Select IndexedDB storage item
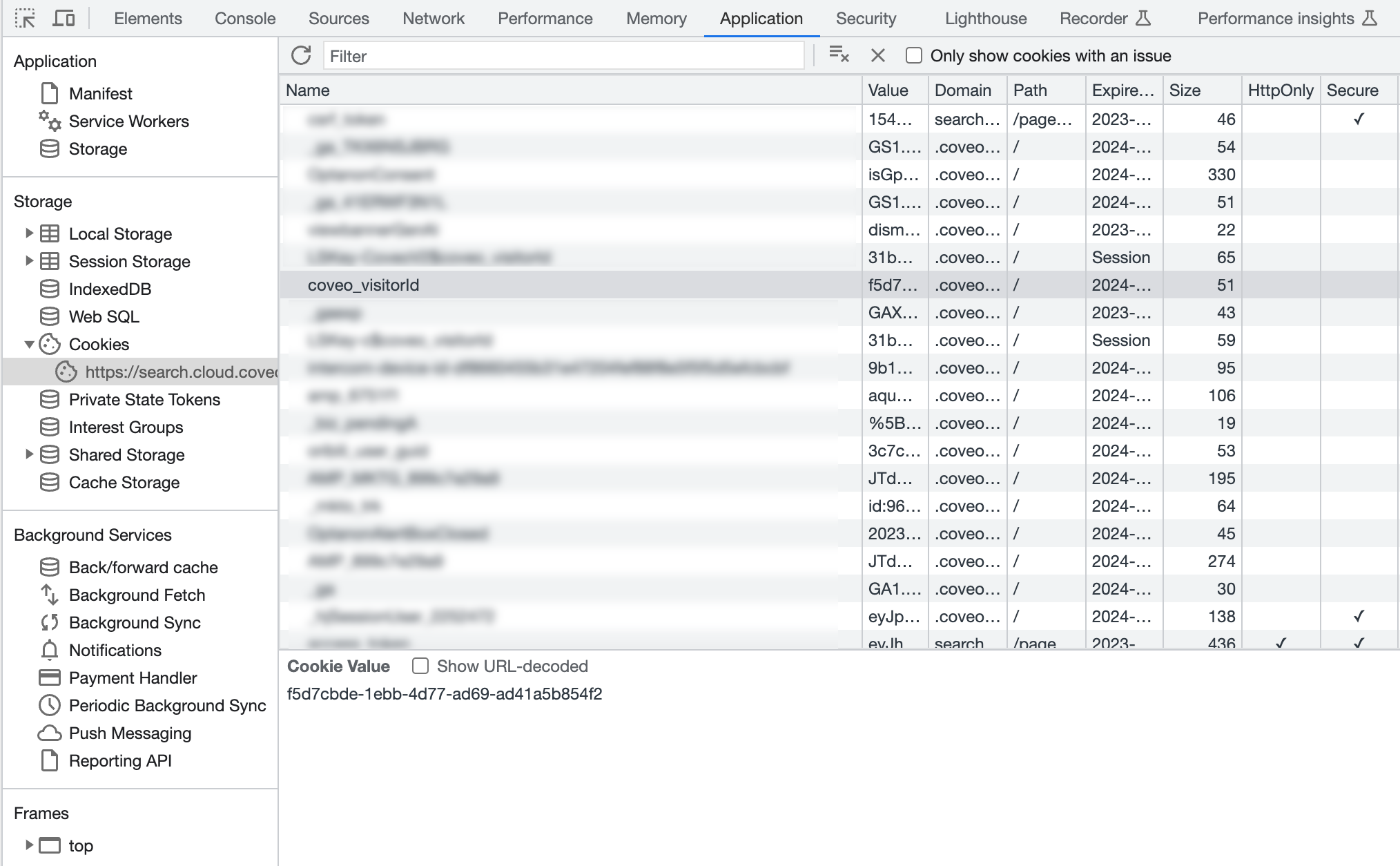The height and width of the screenshot is (866, 1400). (x=109, y=289)
